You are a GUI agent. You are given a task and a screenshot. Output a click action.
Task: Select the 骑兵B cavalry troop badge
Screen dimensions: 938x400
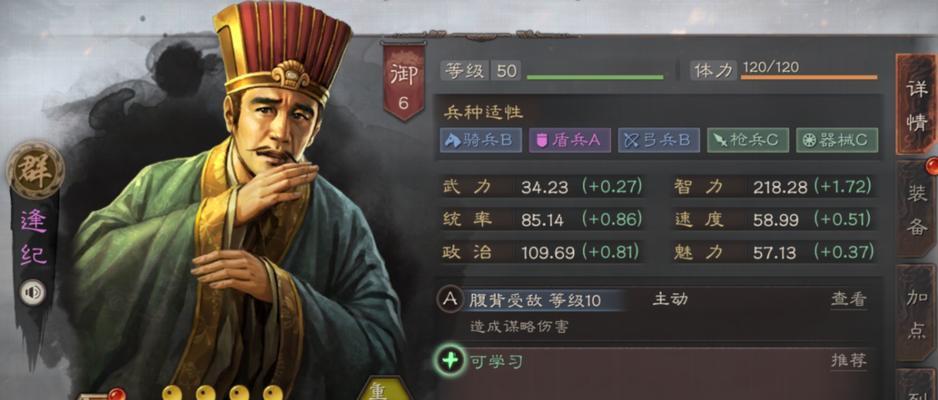(x=481, y=141)
